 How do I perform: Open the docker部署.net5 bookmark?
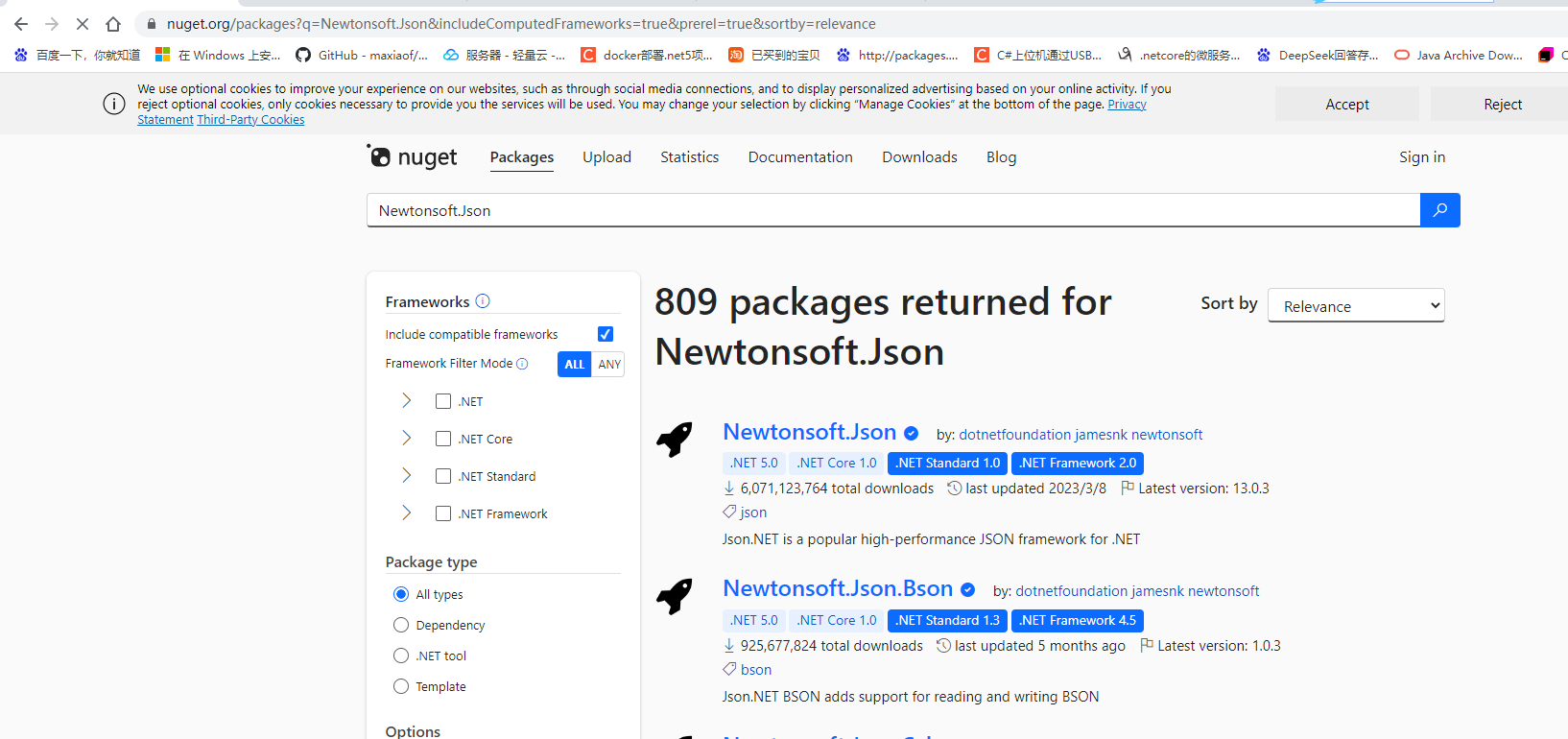[x=647, y=55]
